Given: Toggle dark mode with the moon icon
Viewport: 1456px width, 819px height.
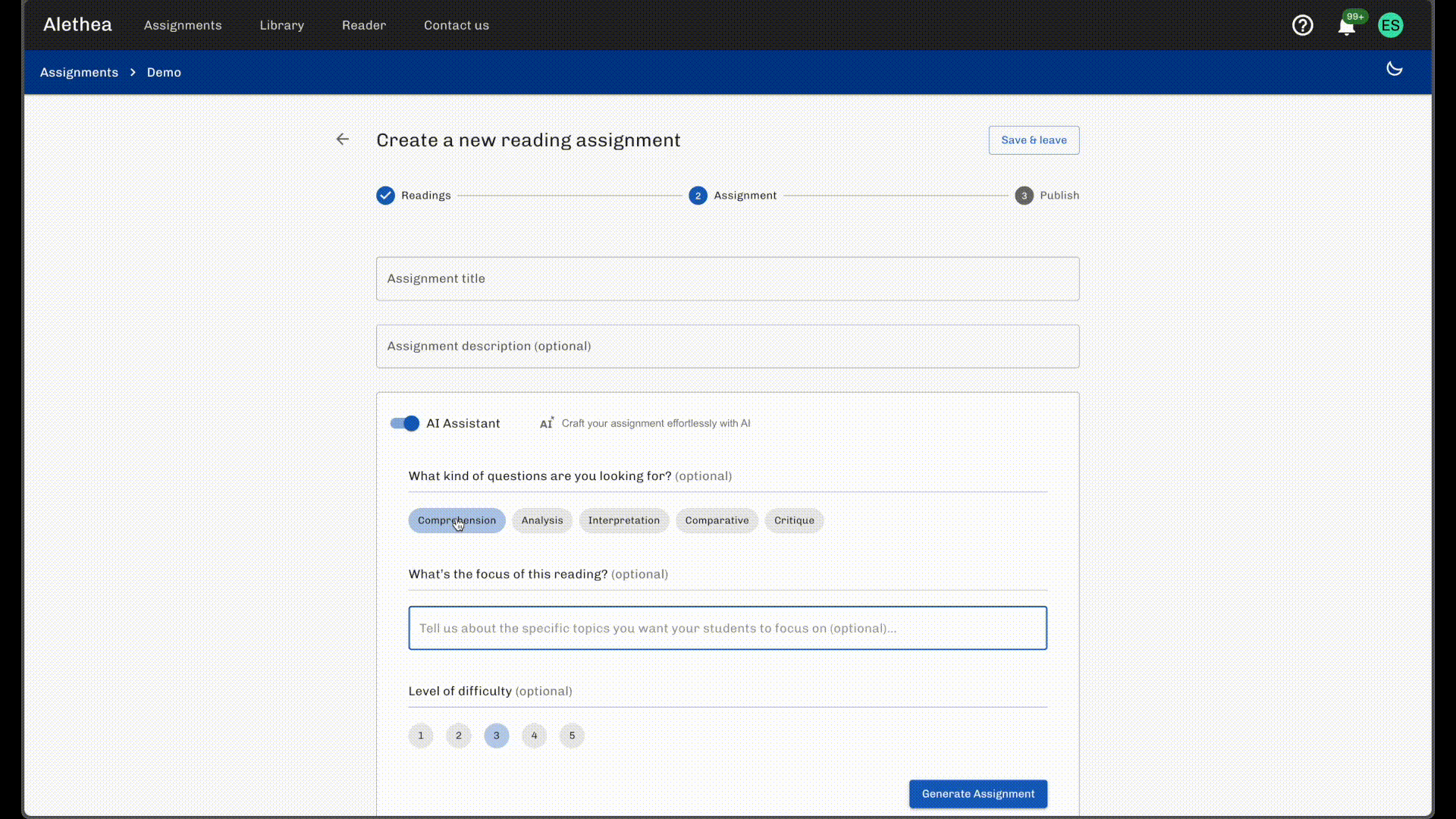Looking at the screenshot, I should 1394,69.
